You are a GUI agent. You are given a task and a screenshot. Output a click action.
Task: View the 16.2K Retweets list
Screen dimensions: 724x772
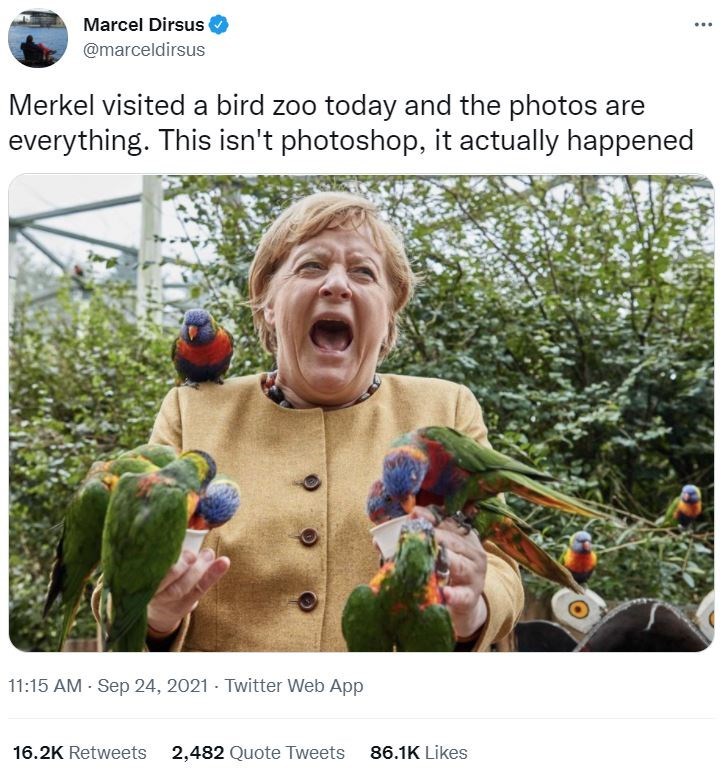coord(79,752)
